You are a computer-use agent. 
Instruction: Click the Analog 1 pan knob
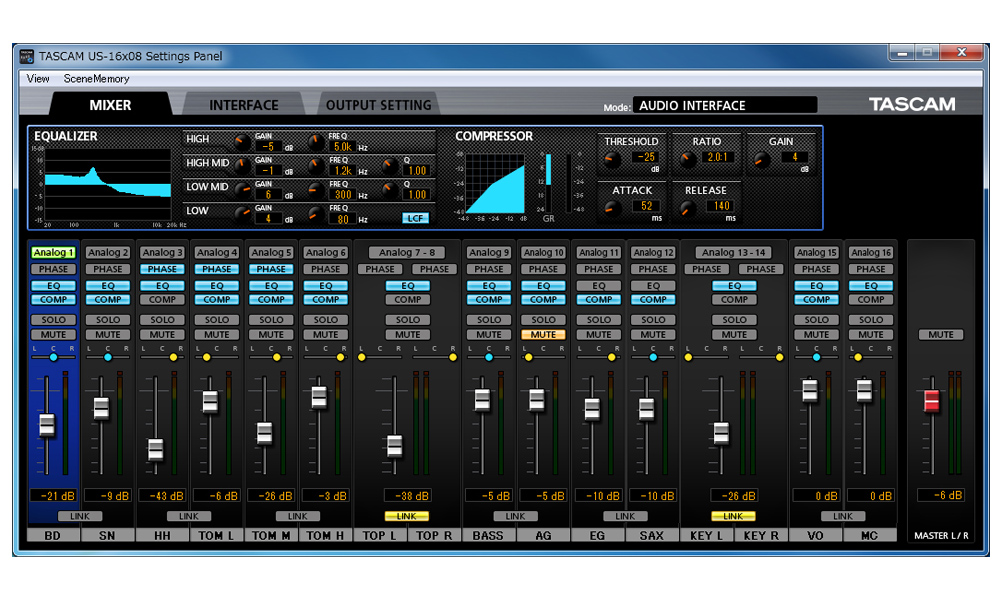click(54, 358)
